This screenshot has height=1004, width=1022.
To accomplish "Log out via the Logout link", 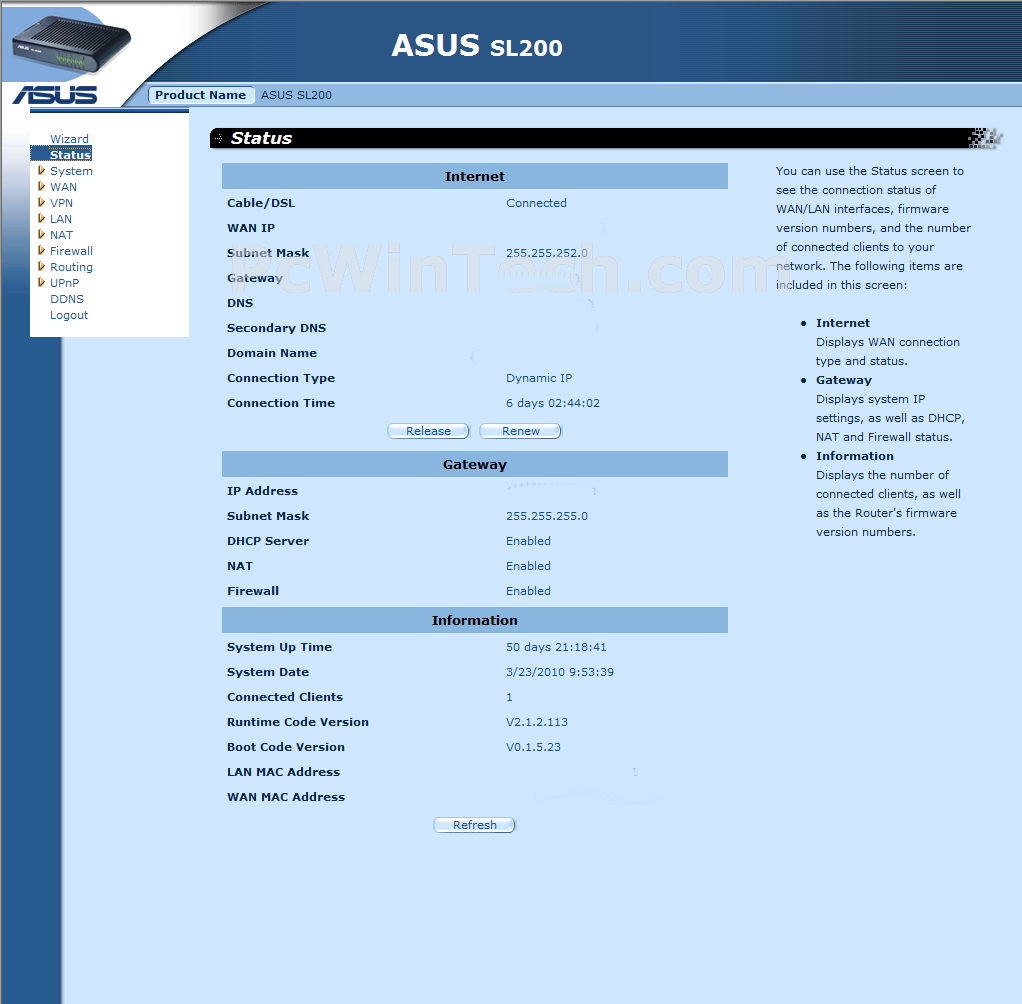I will pyautogui.click(x=68, y=315).
